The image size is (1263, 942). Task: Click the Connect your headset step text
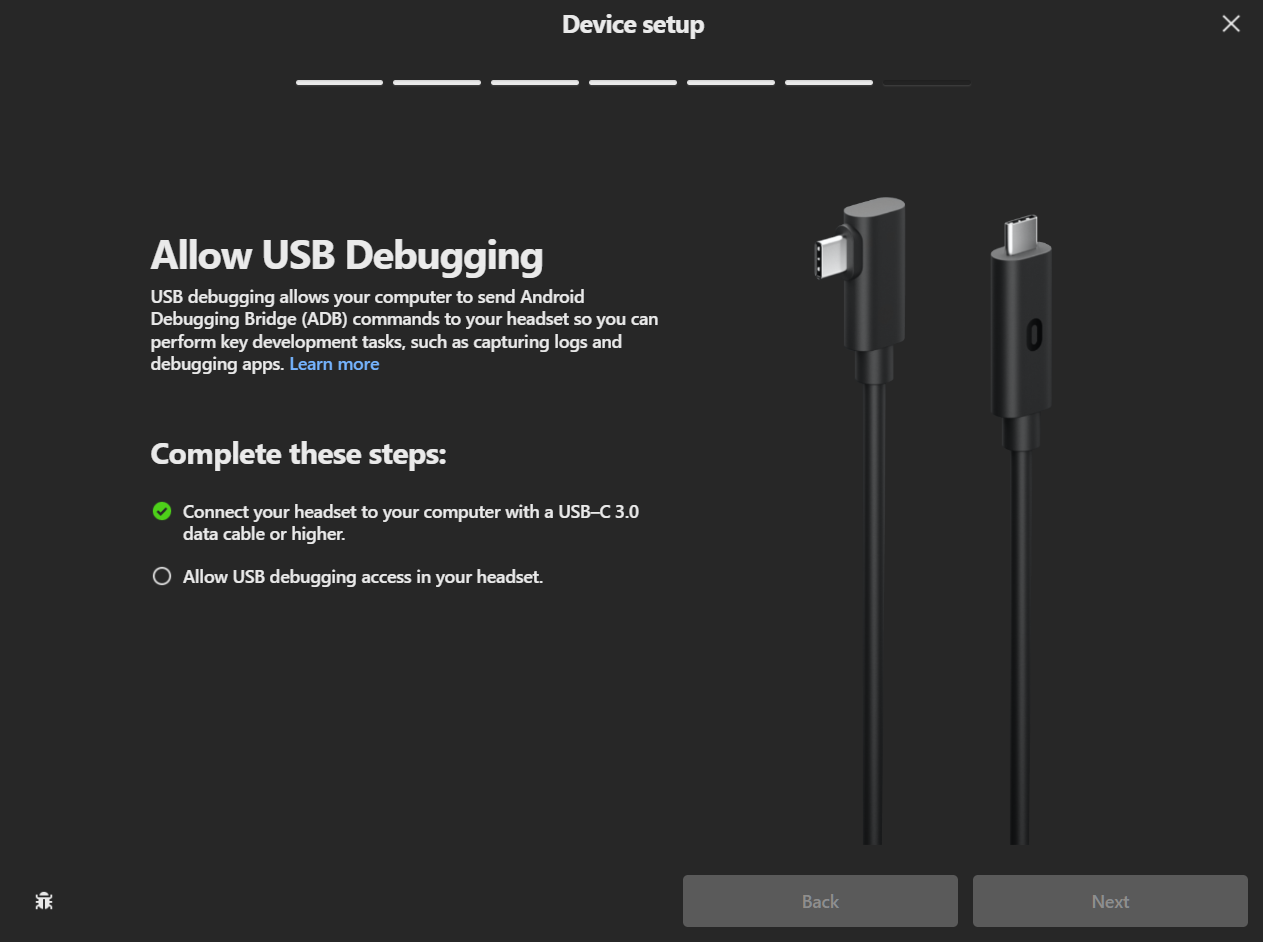[x=411, y=523]
